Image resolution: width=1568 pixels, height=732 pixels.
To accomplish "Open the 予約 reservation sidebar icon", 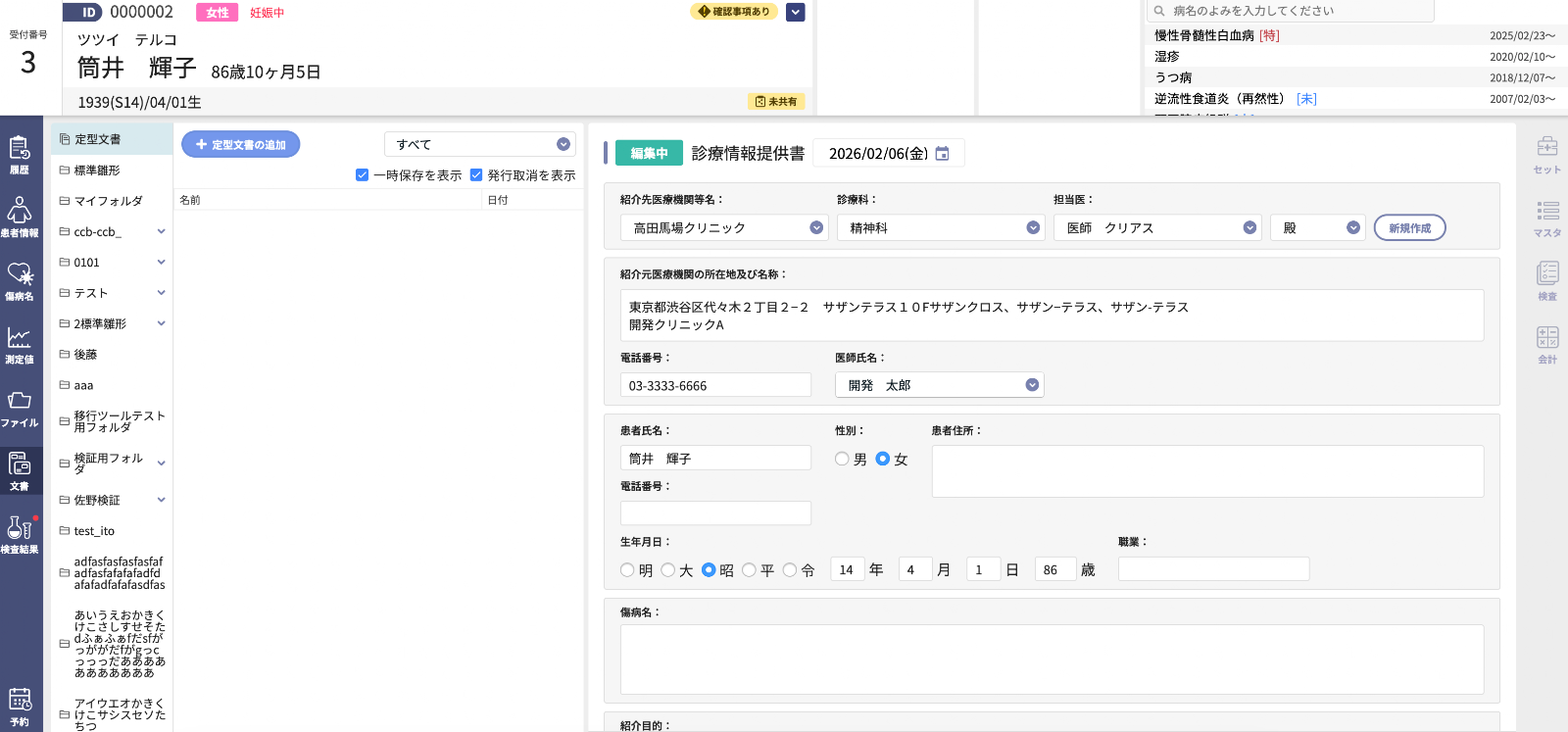I will [x=20, y=708].
